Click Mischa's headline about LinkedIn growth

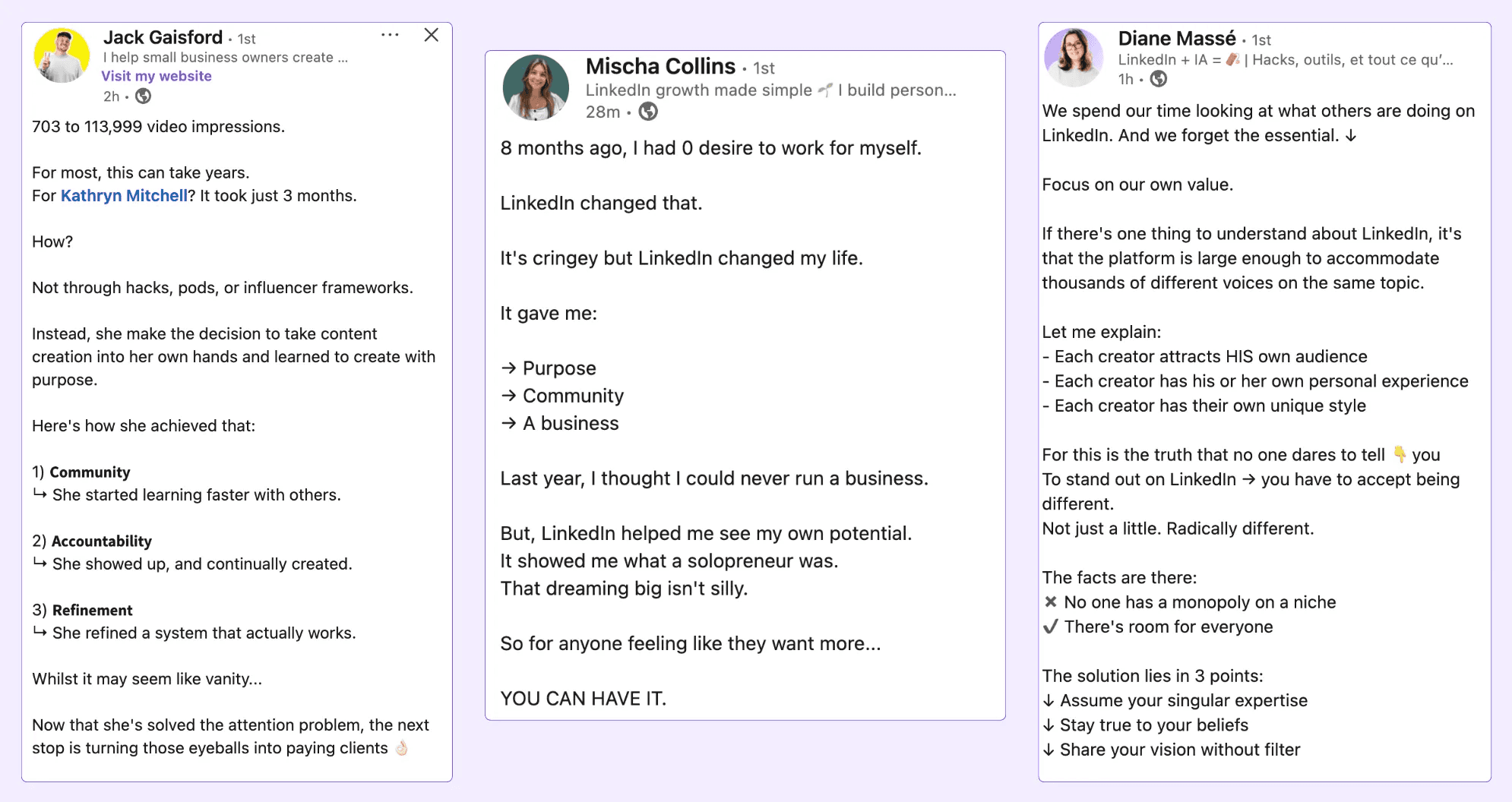[x=770, y=90]
